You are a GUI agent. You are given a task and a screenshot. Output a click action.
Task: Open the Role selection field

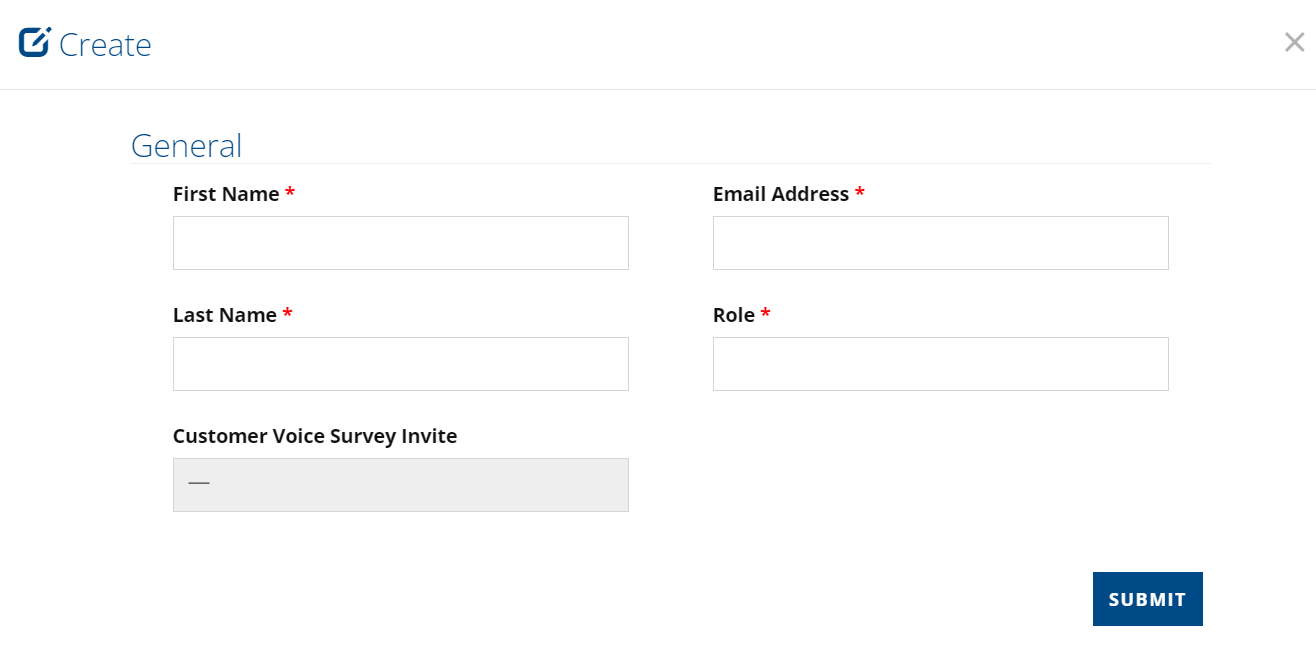point(941,364)
